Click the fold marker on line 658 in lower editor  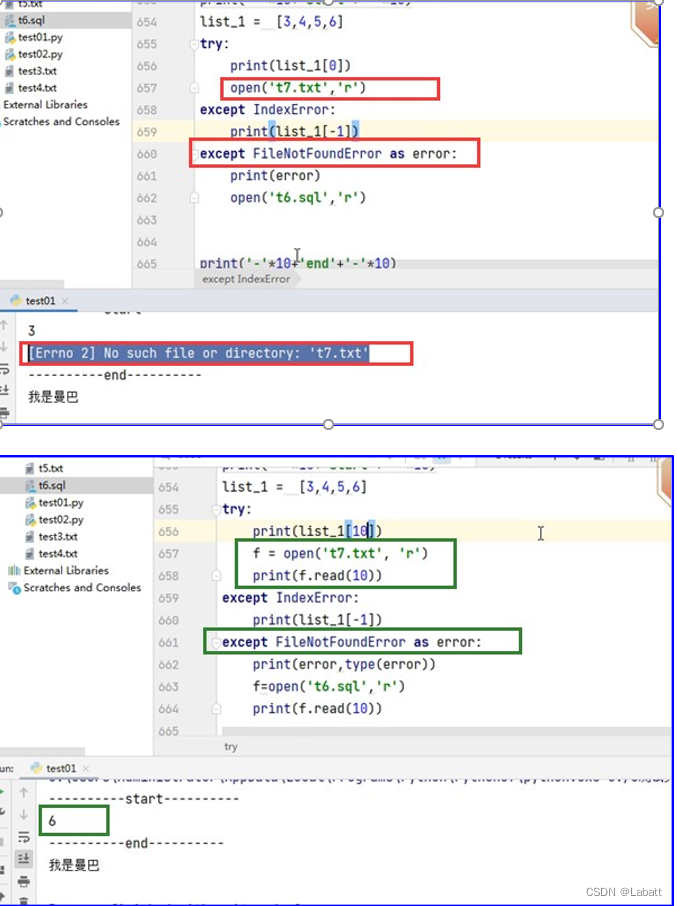[x=216, y=575]
